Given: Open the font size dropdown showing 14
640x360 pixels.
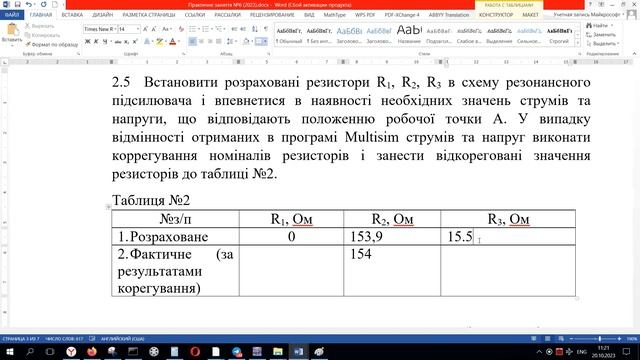Looking at the screenshot, I should point(138,29).
